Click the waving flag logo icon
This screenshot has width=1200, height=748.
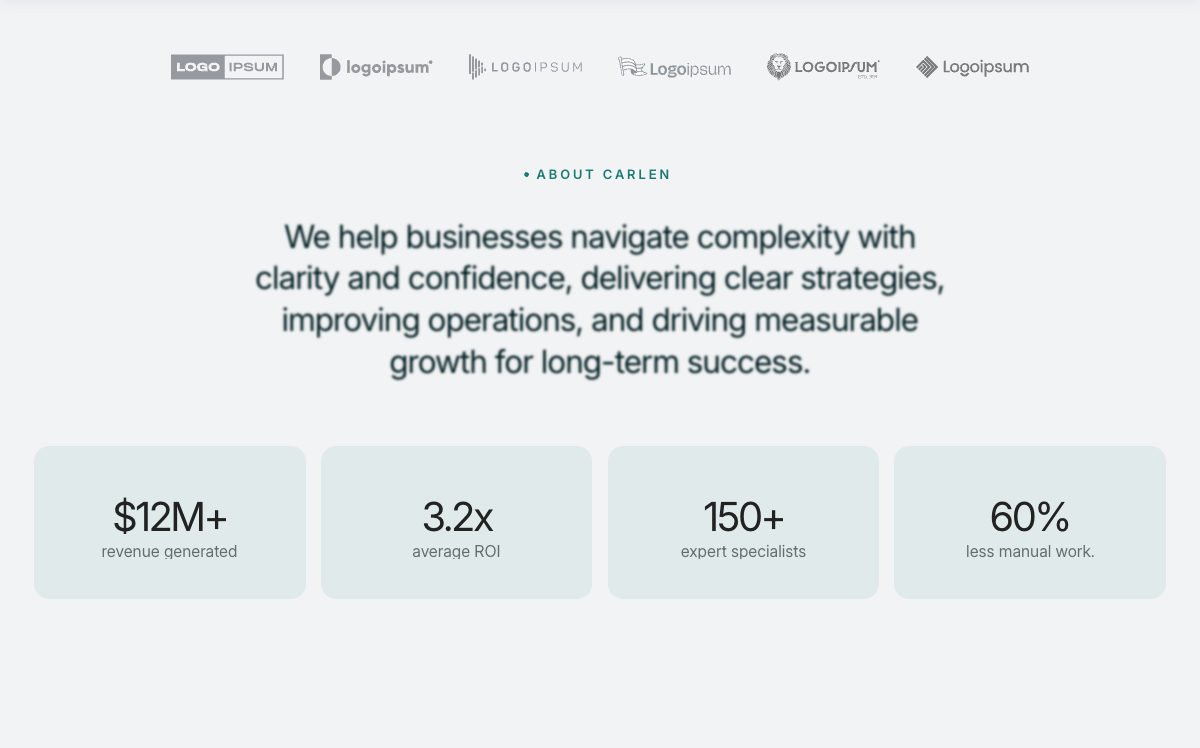point(631,67)
